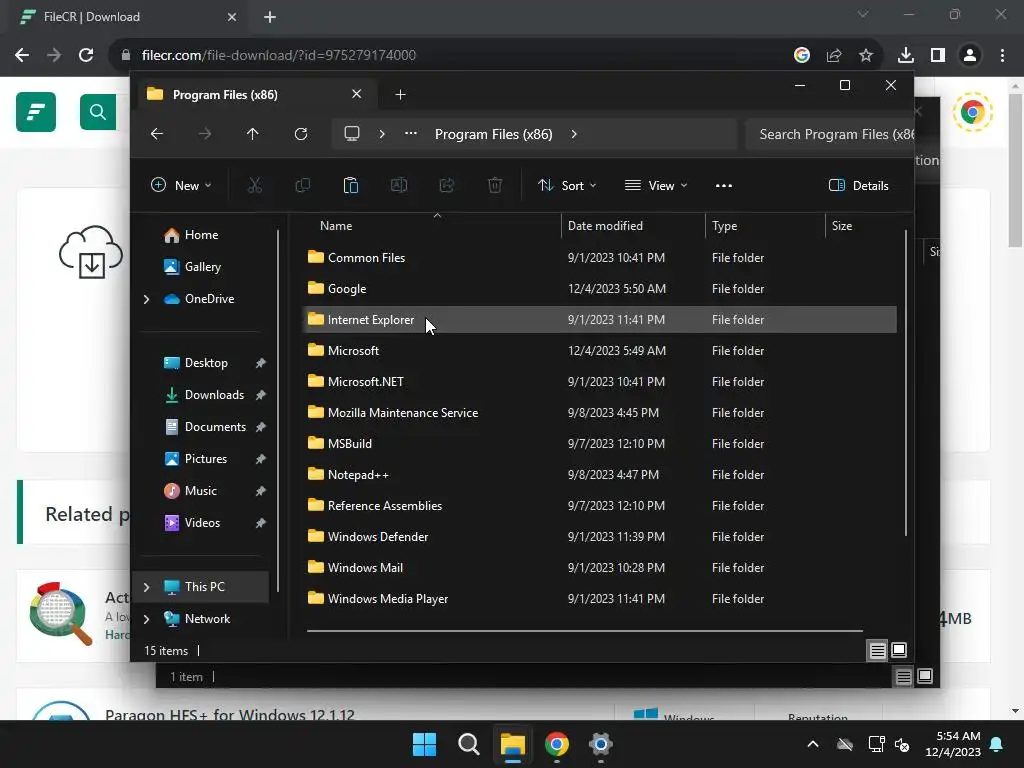Refresh the Program Files (x86) folder view
Image resolution: width=1024 pixels, height=768 pixels.
click(x=301, y=134)
